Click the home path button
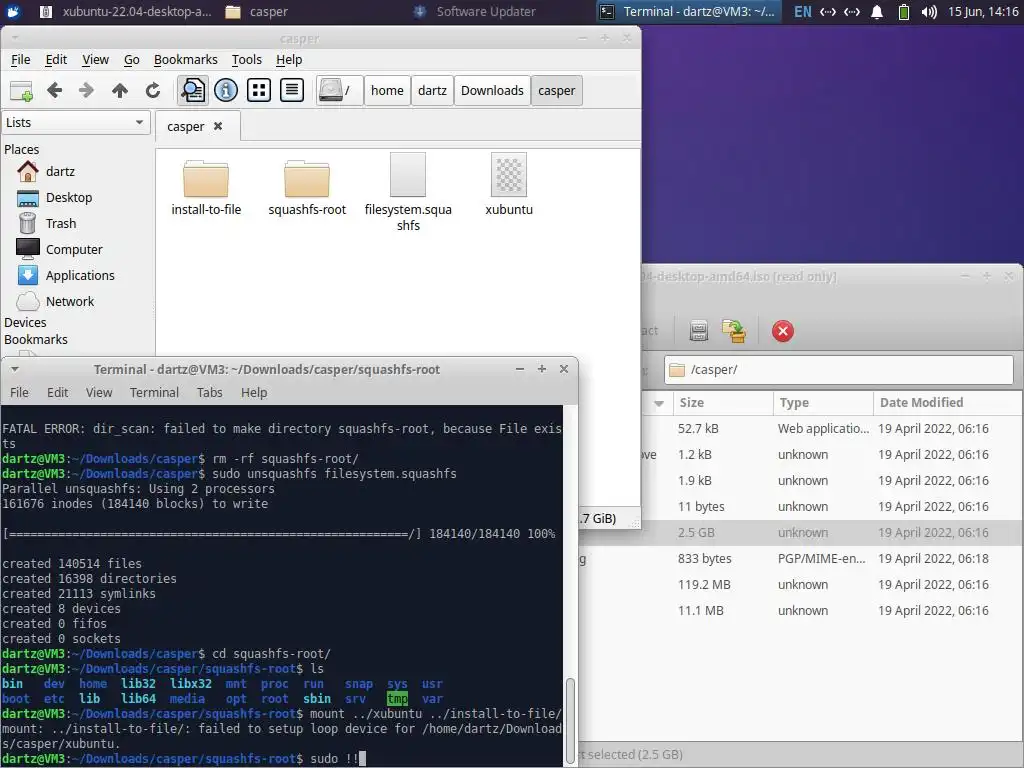 387,90
